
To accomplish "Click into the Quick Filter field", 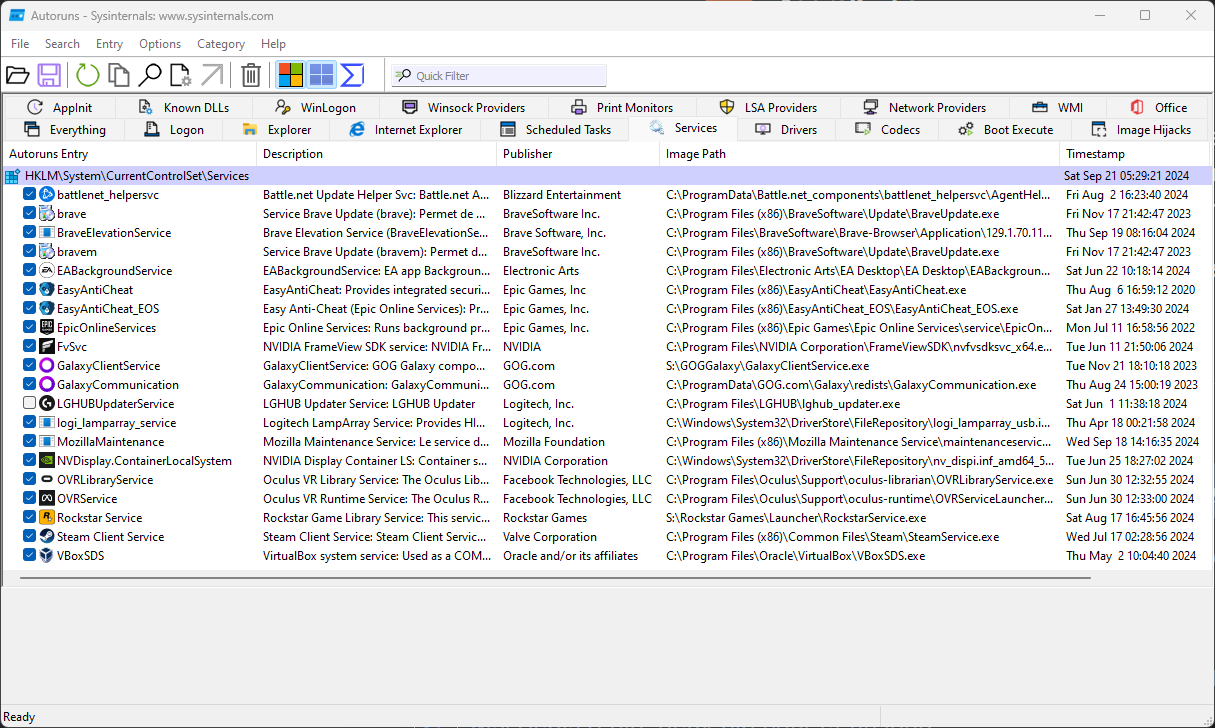I will [499, 76].
